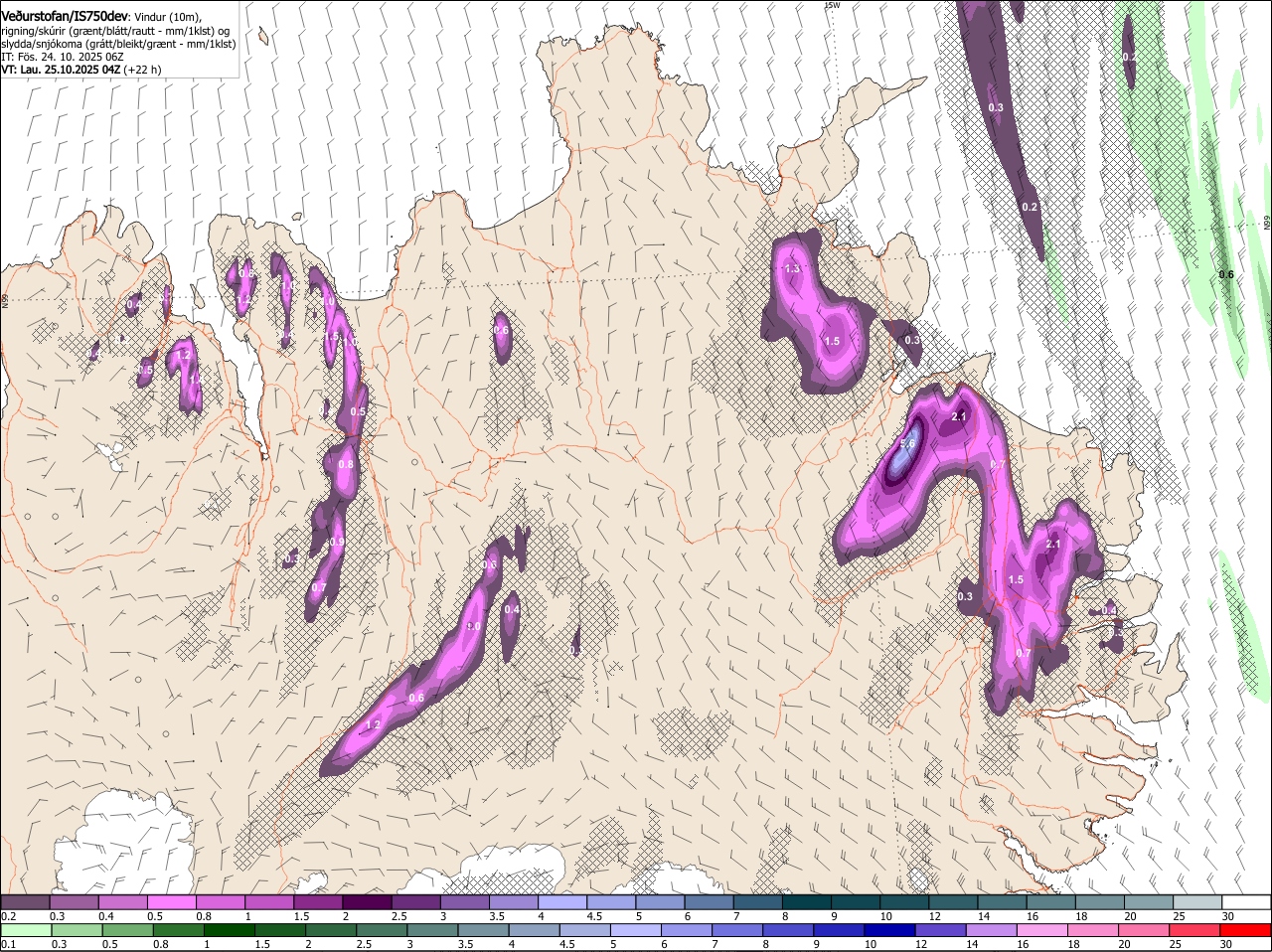Click the 10 label on the lower legend scale
The height and width of the screenshot is (952, 1272).
click(870, 944)
